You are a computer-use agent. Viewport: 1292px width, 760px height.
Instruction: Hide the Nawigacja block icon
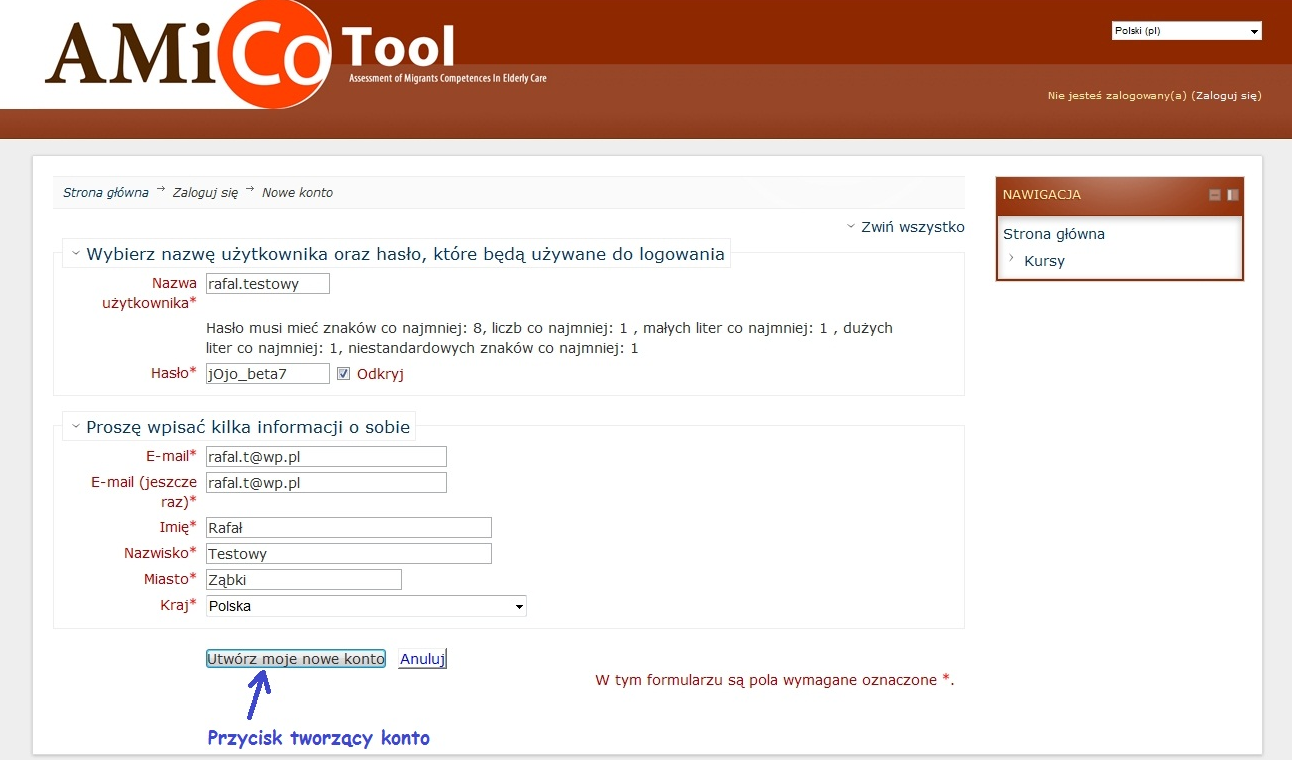point(1215,195)
